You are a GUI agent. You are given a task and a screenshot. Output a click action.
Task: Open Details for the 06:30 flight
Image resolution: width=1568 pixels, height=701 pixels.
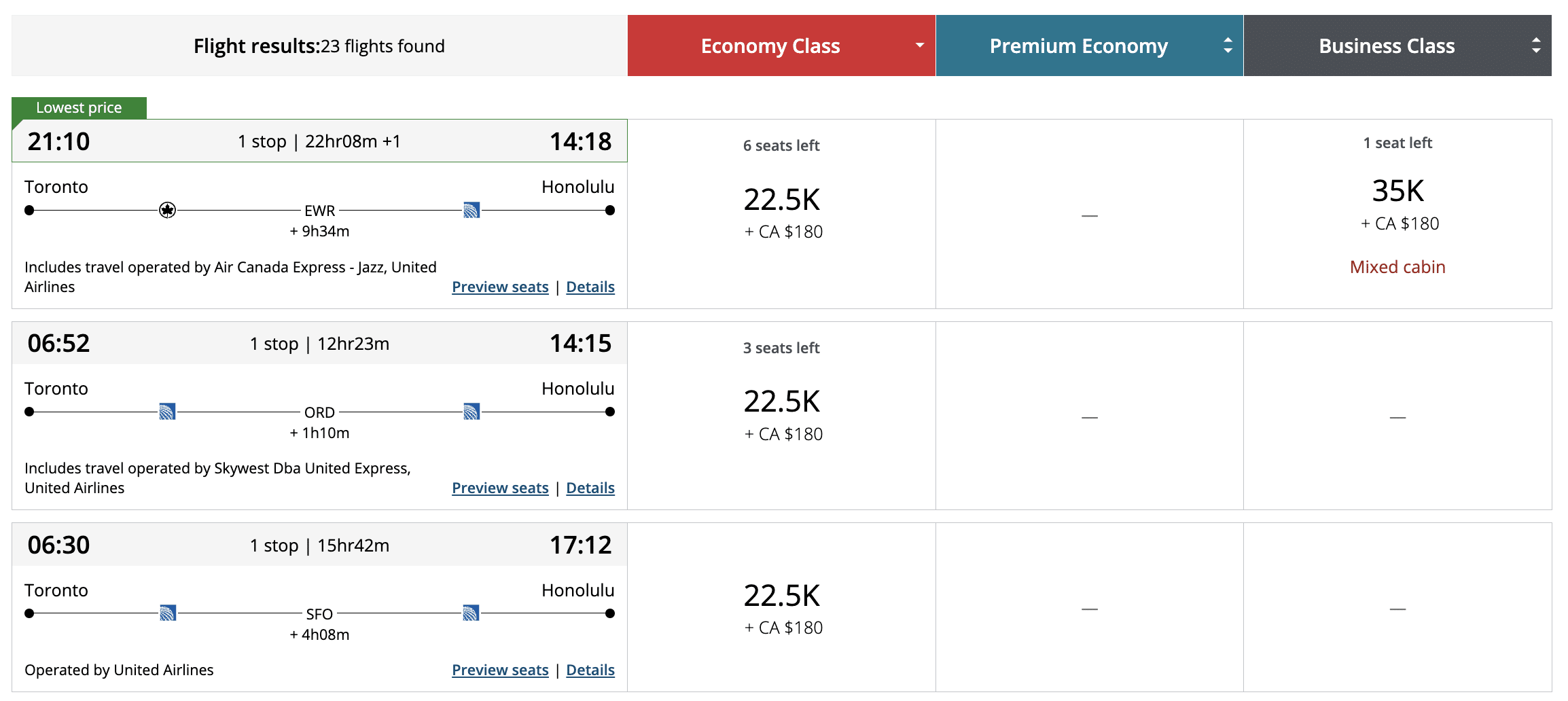pos(590,670)
